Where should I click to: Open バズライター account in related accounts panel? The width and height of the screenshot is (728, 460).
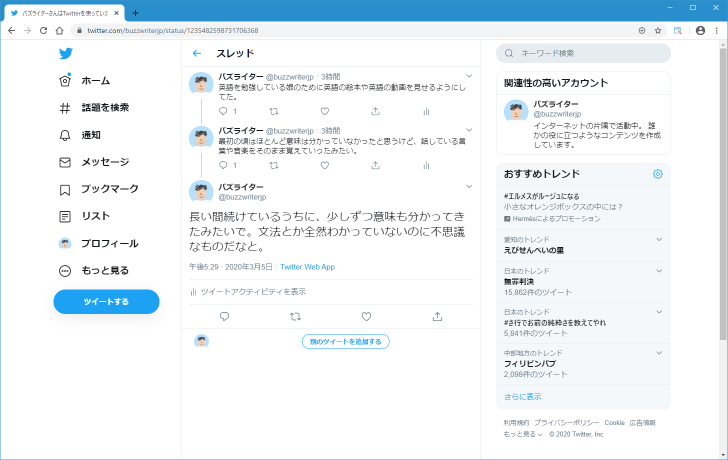coord(583,124)
